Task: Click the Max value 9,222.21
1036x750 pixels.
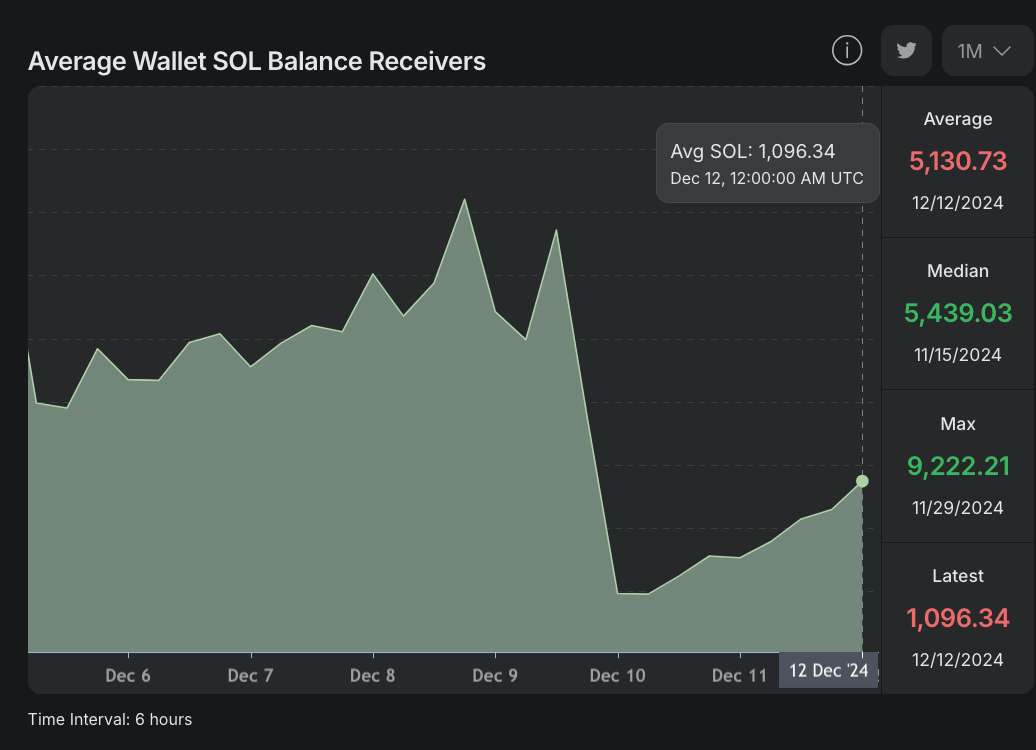Action: 957,466
